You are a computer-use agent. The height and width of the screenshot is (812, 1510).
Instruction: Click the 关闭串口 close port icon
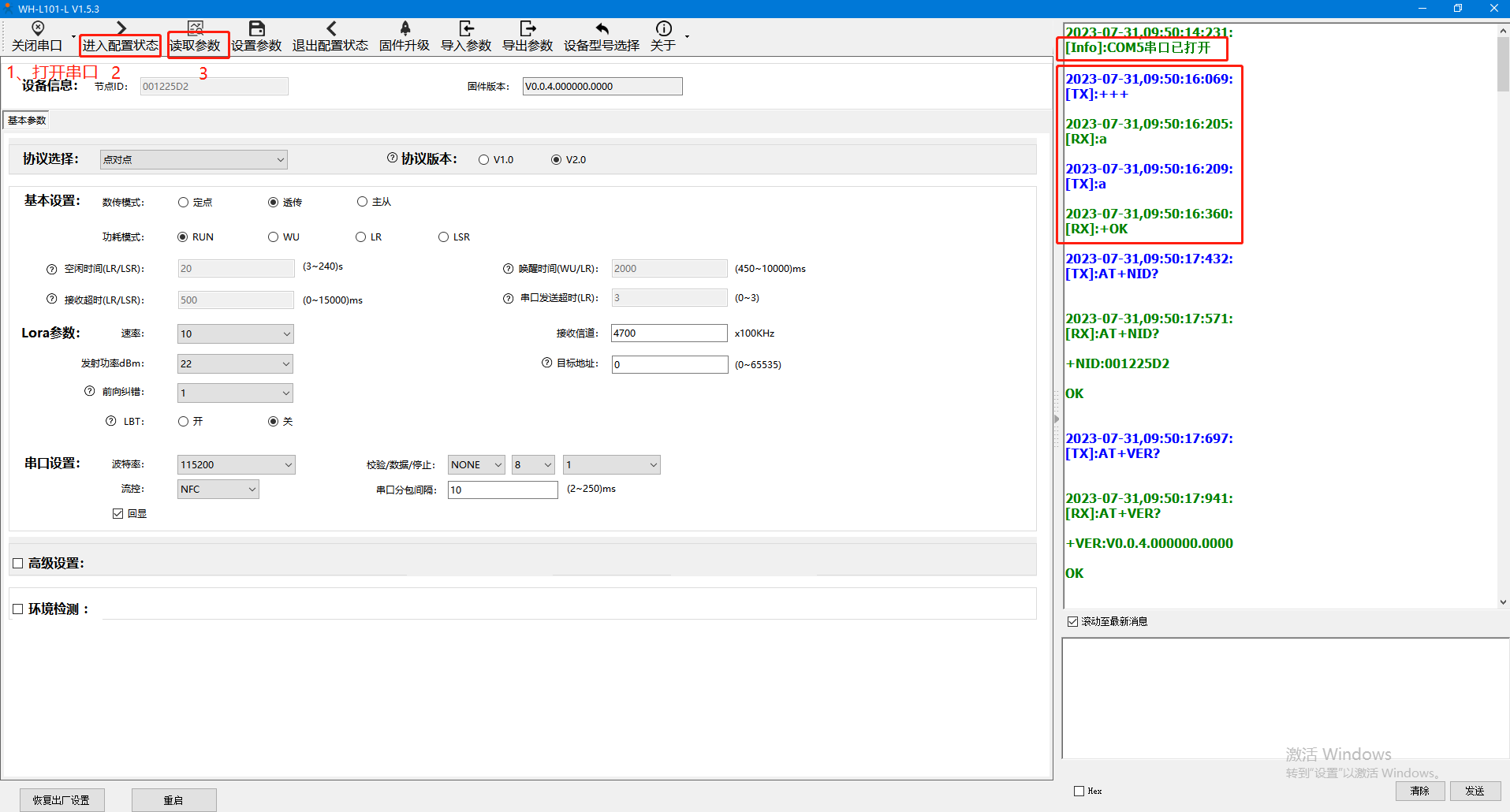click(37, 29)
